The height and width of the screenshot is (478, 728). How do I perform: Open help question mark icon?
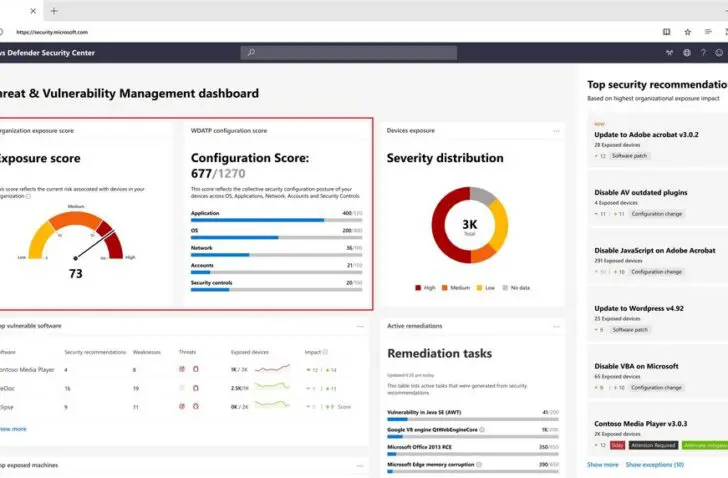pyautogui.click(x=703, y=52)
